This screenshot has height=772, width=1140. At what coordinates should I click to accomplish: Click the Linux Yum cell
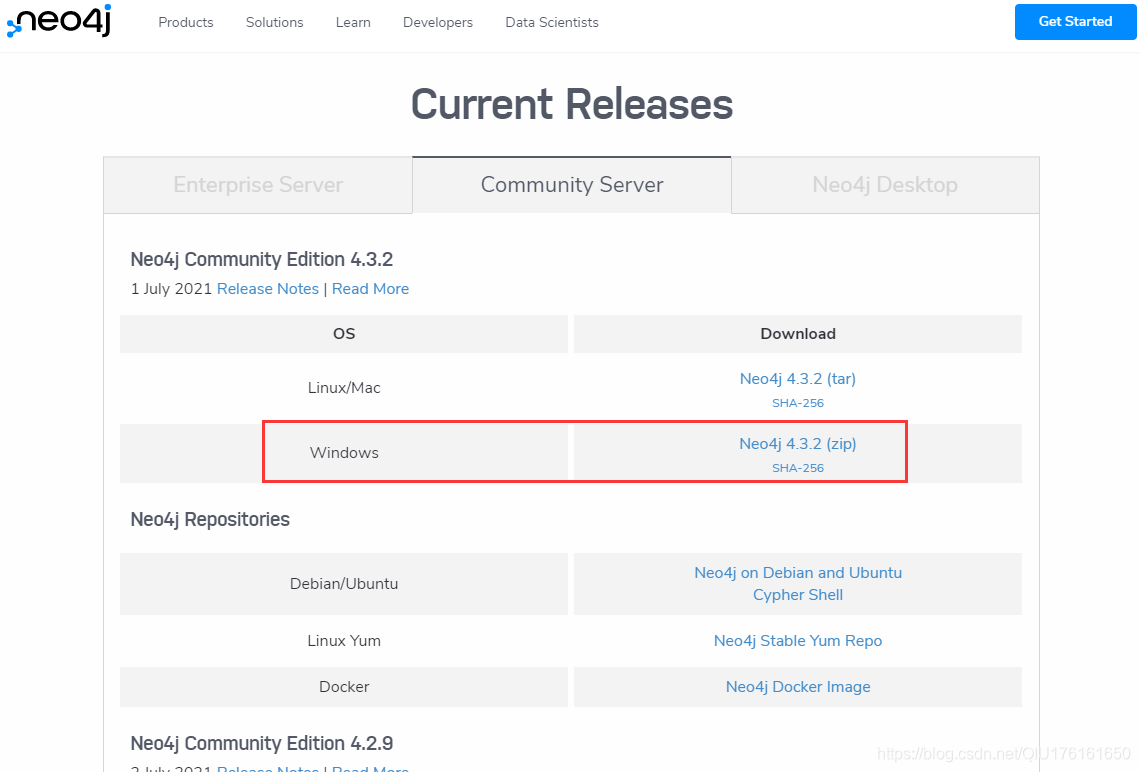344,640
